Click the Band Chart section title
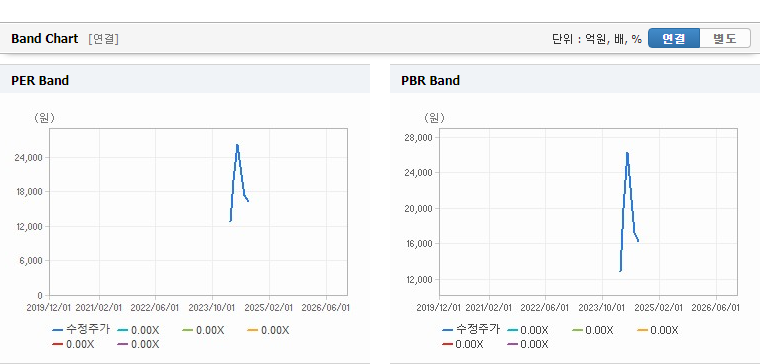This screenshot has width=760, height=364. (45, 39)
